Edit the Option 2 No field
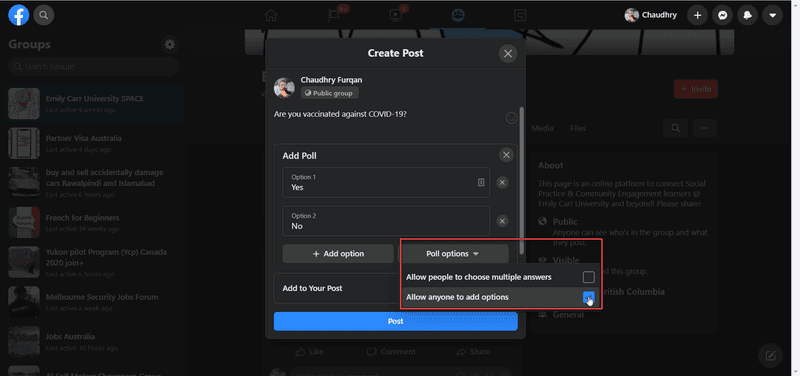Viewport: 800px width, 376px height. point(386,221)
